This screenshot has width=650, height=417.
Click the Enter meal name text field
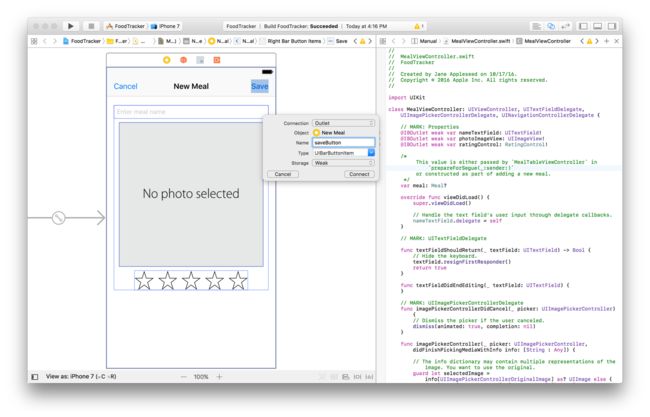point(191,112)
